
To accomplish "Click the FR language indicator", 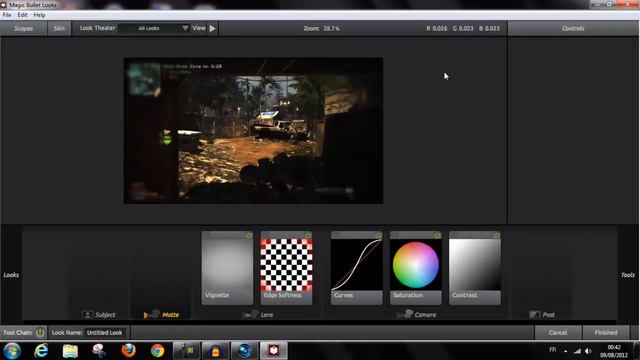I will (x=553, y=350).
